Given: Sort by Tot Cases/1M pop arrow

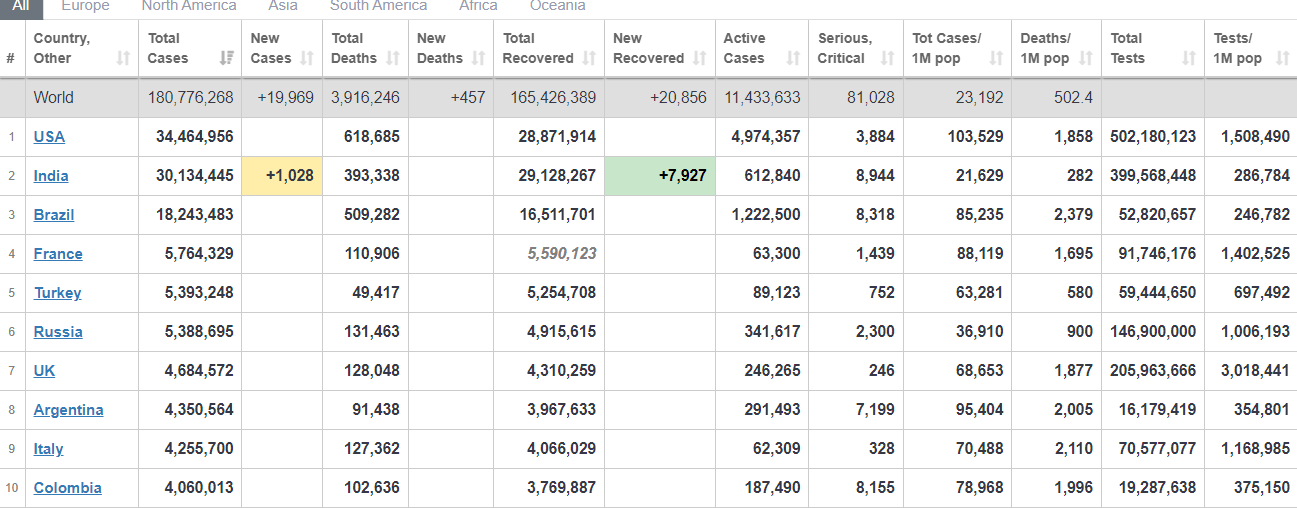Looking at the screenshot, I should pyautogui.click(x=996, y=58).
